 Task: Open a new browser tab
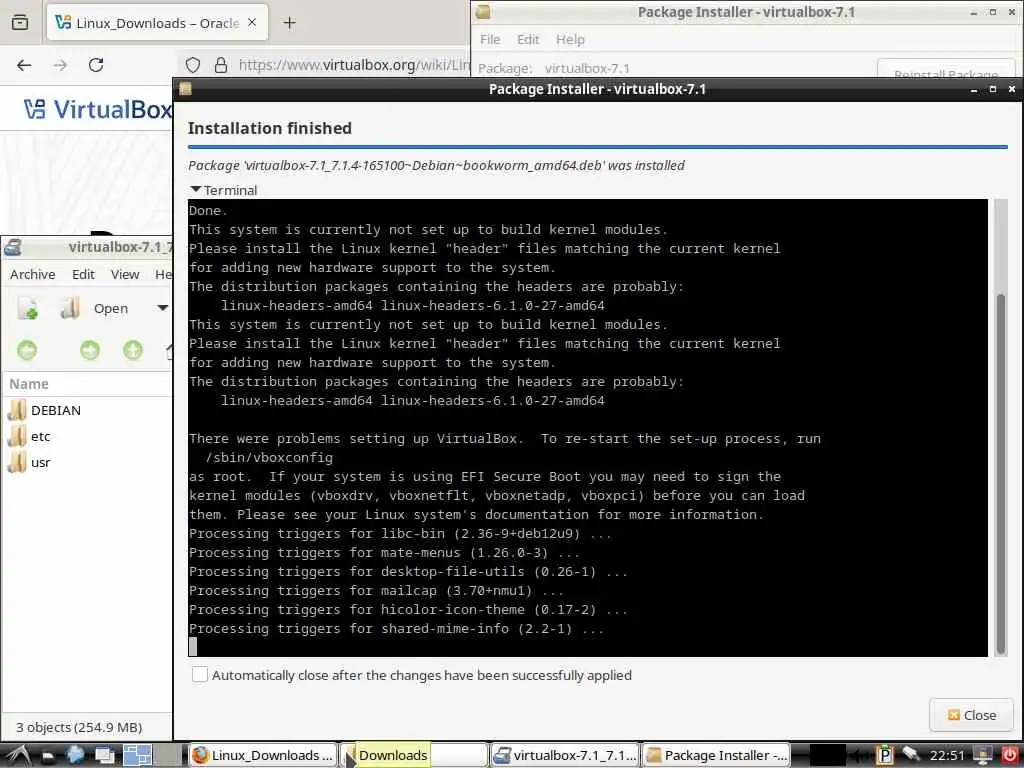coord(289,23)
